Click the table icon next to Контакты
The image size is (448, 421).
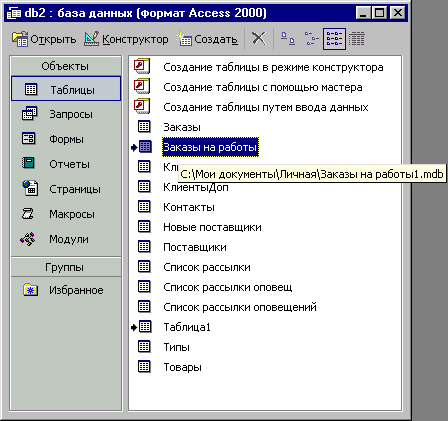(144, 207)
